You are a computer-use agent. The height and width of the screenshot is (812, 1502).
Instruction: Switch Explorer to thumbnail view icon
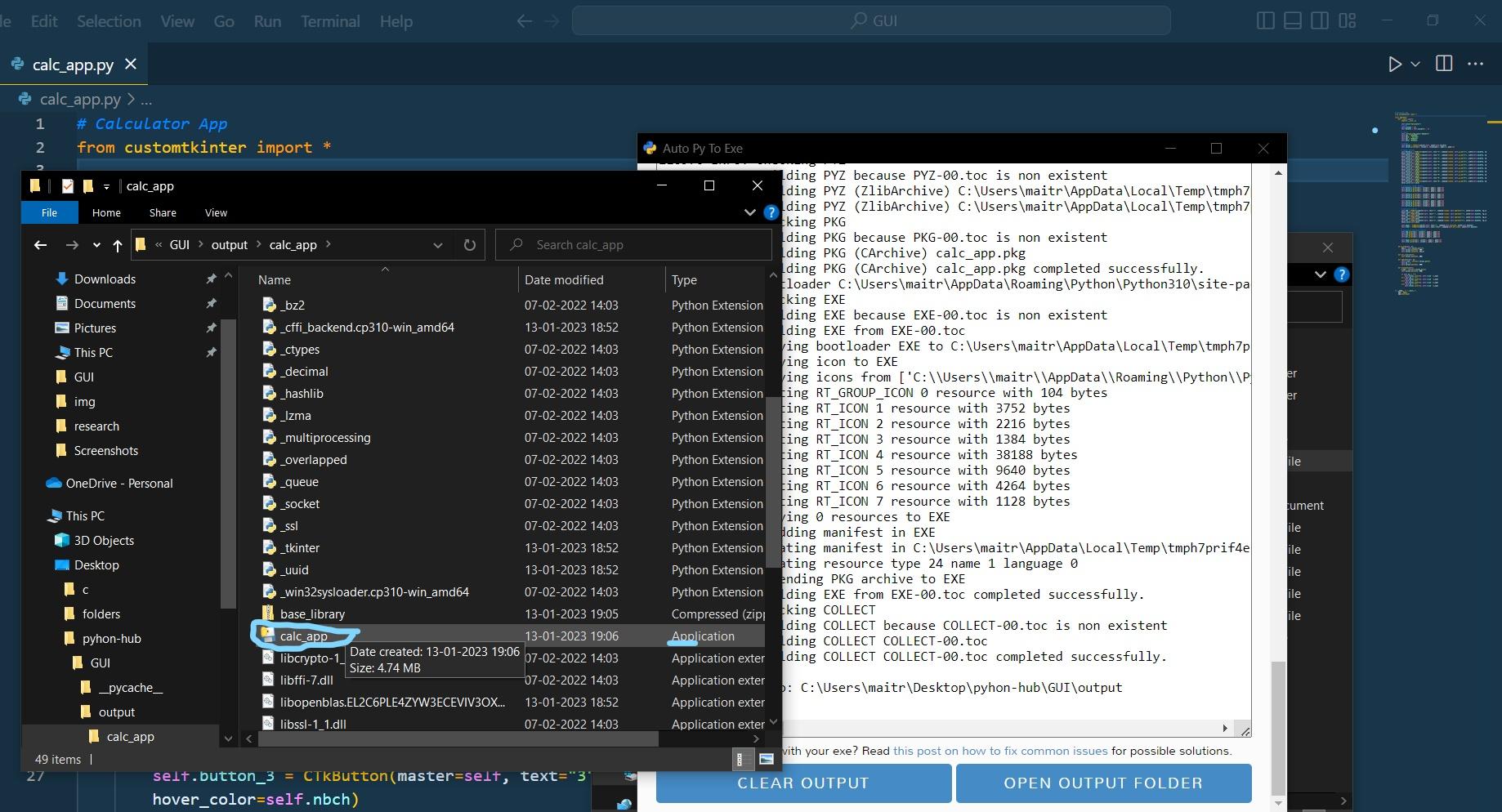tap(766, 759)
